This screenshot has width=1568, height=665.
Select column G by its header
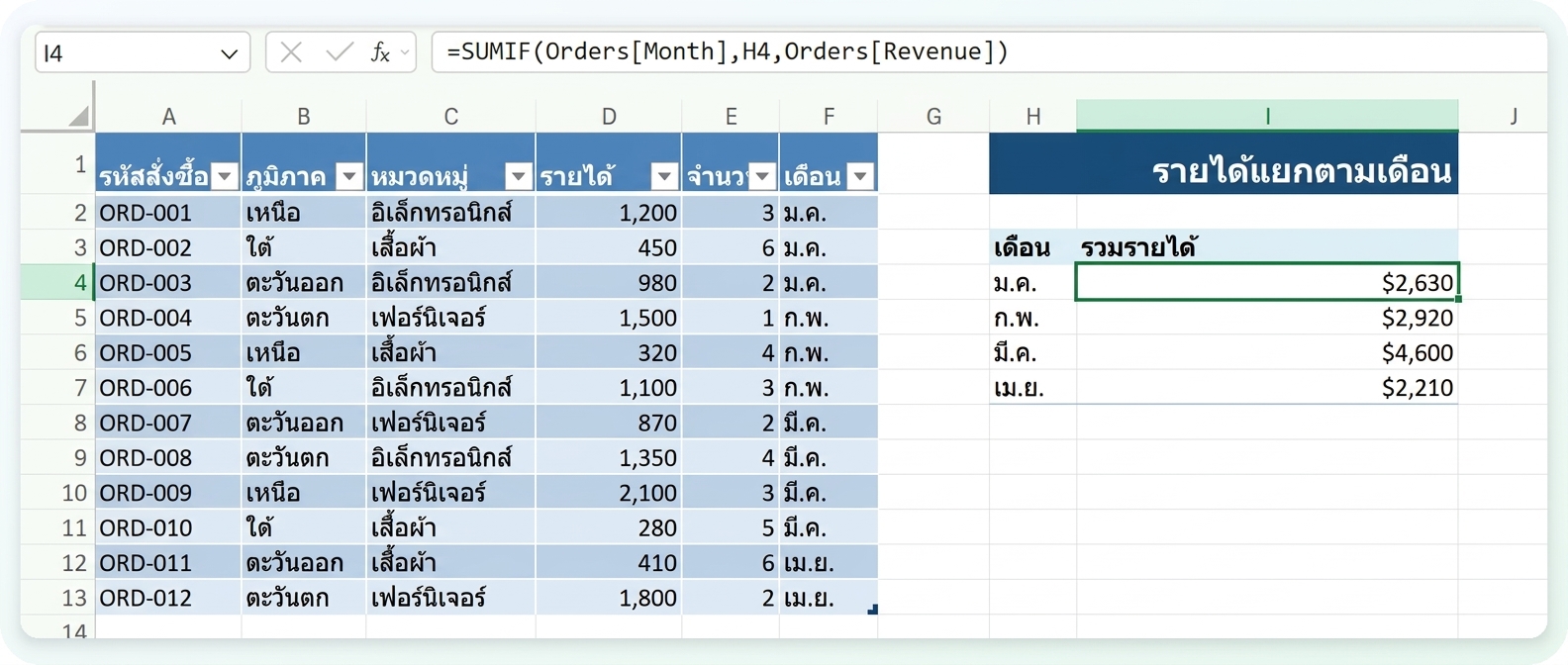[x=933, y=117]
